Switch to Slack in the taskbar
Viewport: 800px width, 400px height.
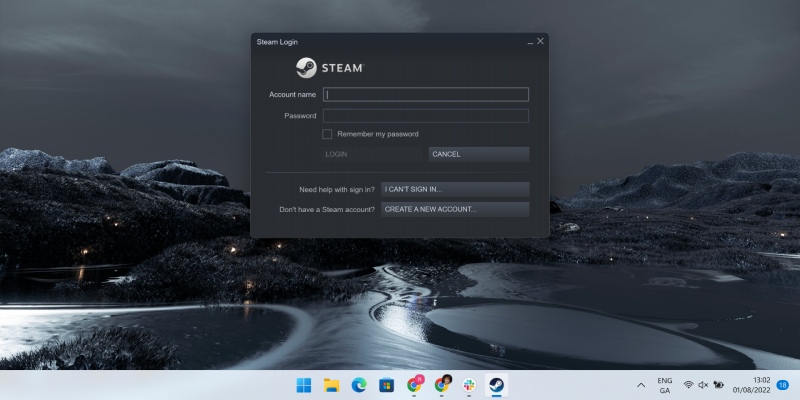click(469, 385)
